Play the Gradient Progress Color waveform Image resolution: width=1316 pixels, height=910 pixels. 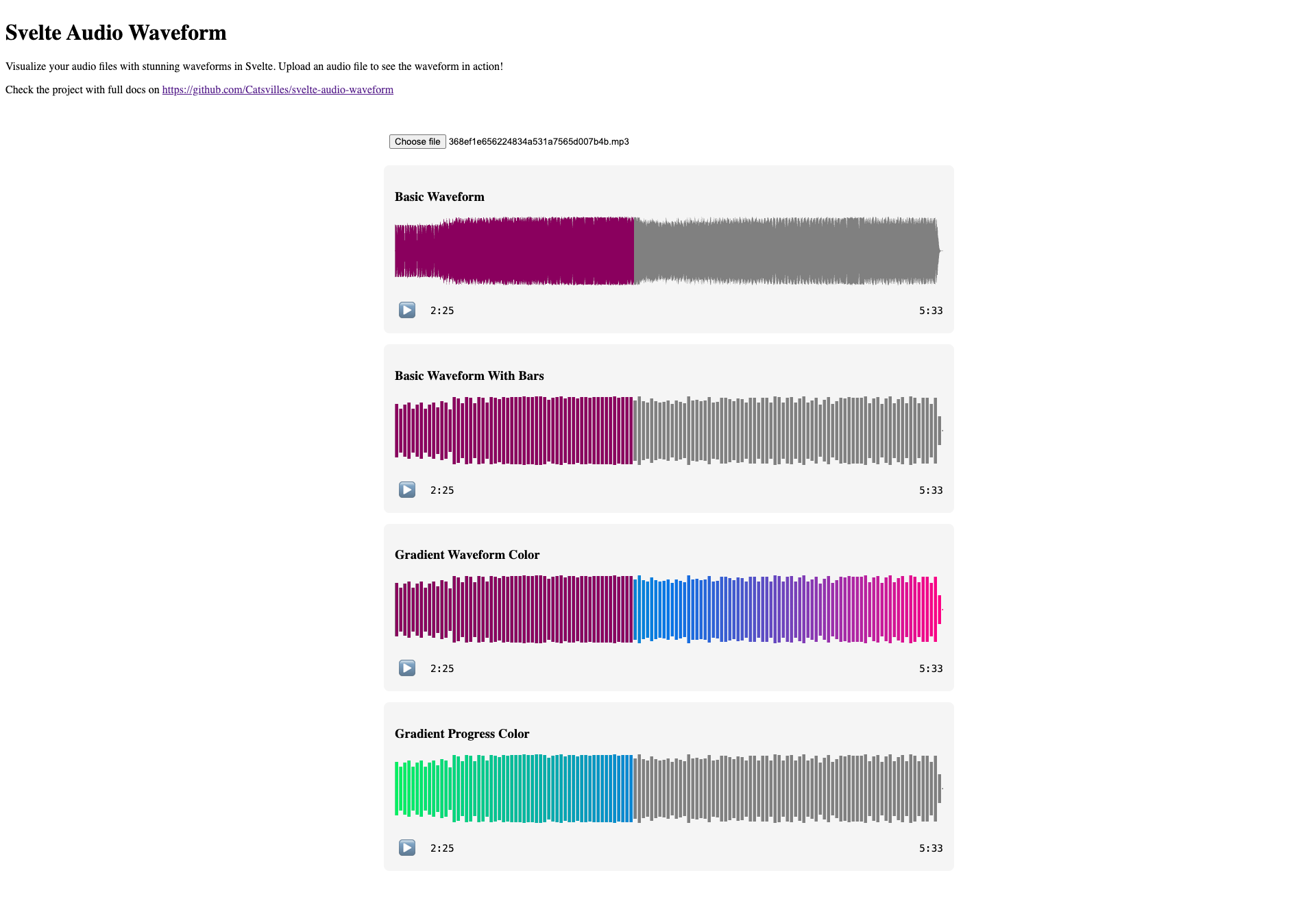coord(407,848)
